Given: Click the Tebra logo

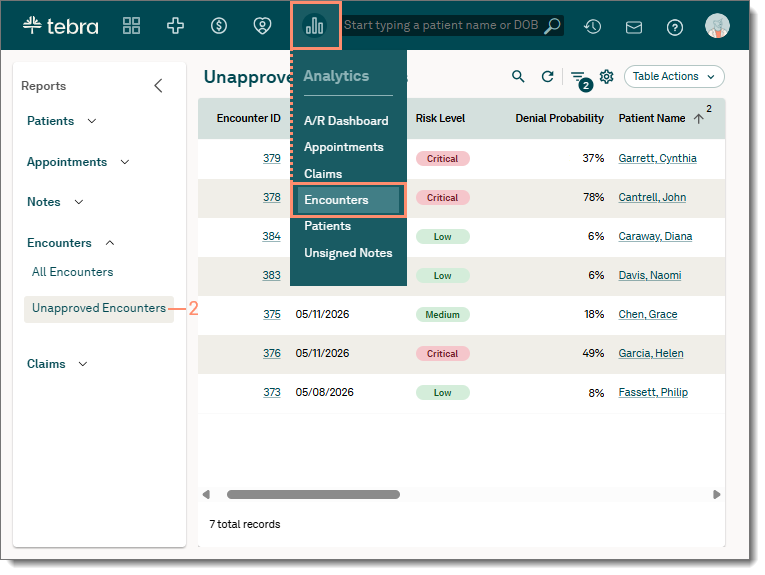Looking at the screenshot, I should [60, 25].
